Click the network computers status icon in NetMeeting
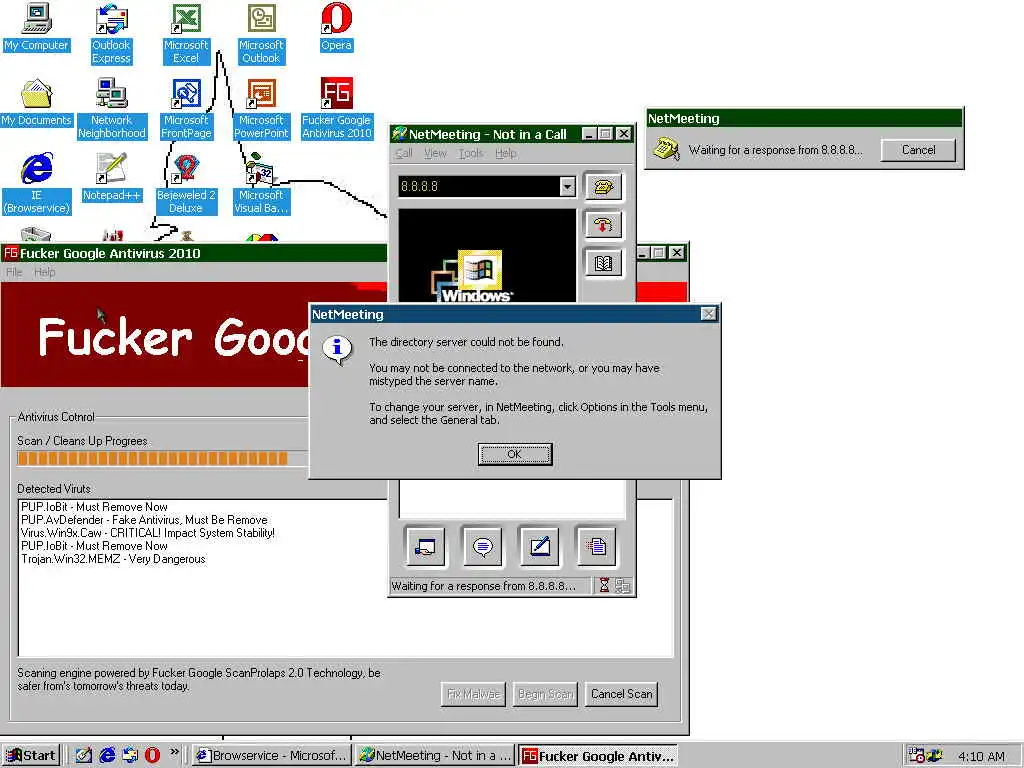 click(x=623, y=586)
